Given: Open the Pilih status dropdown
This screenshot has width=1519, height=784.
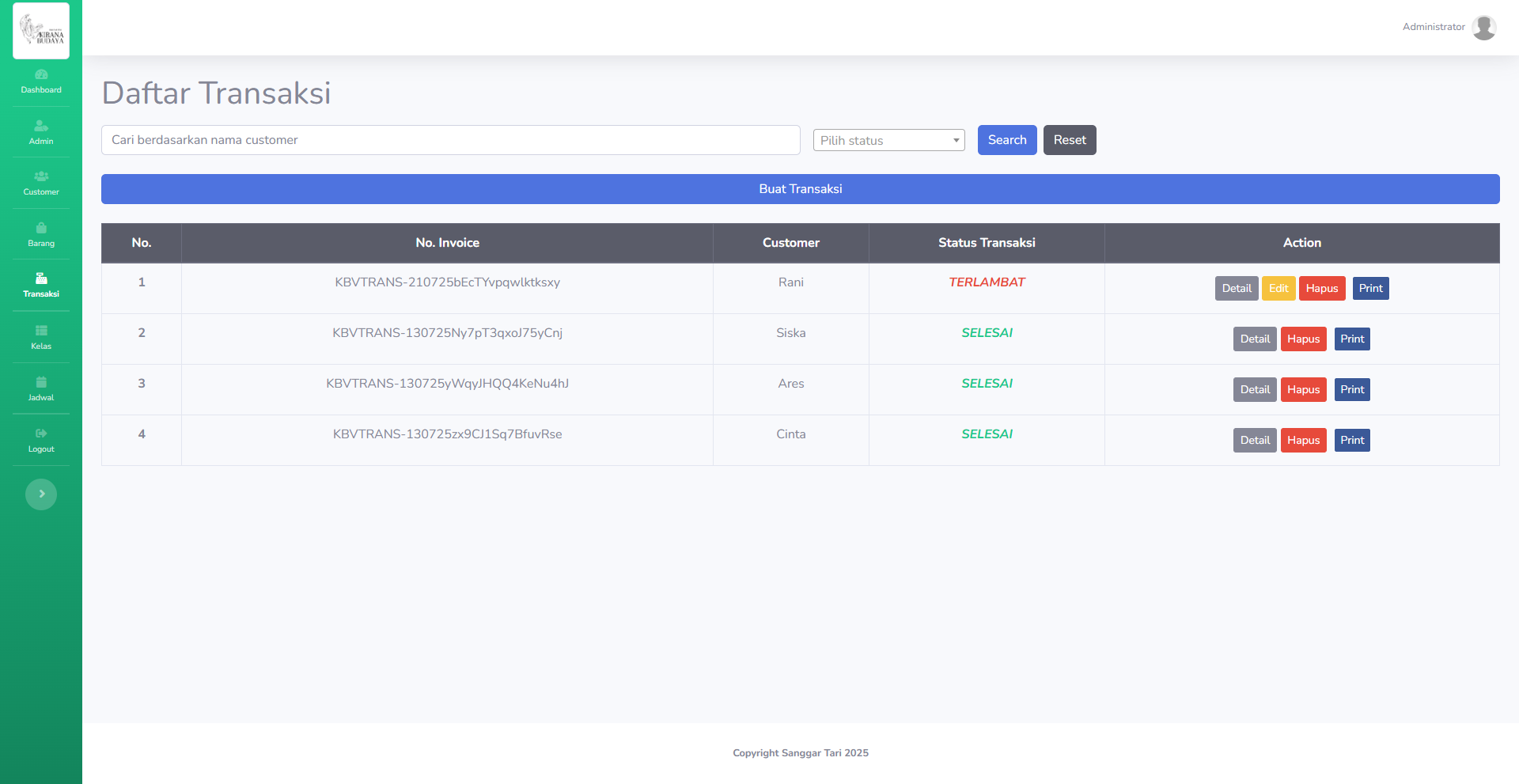Looking at the screenshot, I should pos(888,140).
